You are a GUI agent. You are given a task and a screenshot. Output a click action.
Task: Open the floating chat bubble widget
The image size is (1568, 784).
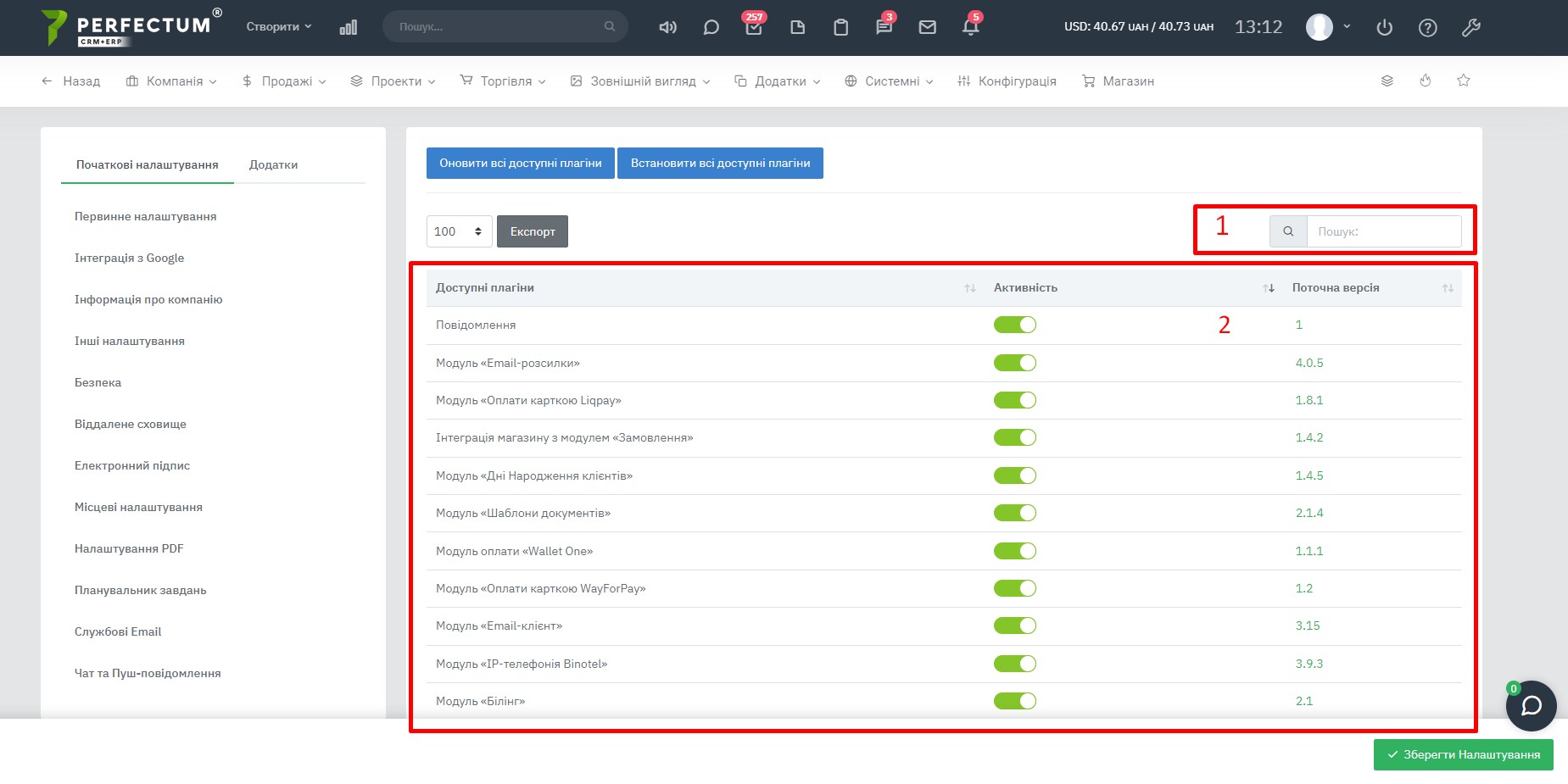coord(1531,705)
